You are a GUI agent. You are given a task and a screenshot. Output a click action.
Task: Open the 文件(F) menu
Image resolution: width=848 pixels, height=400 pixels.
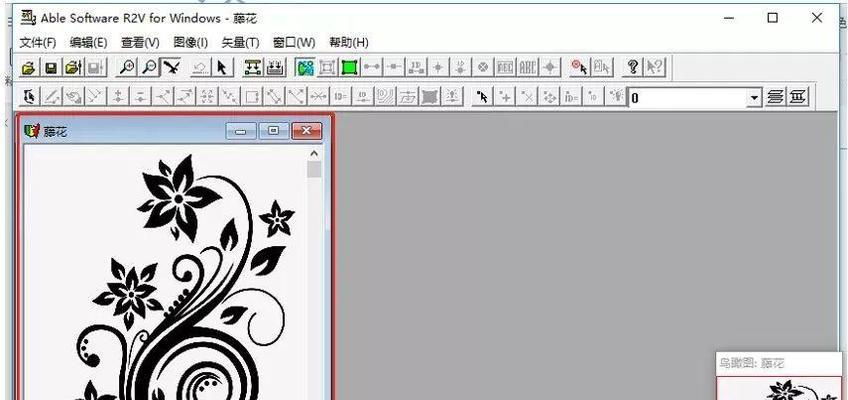[38, 42]
